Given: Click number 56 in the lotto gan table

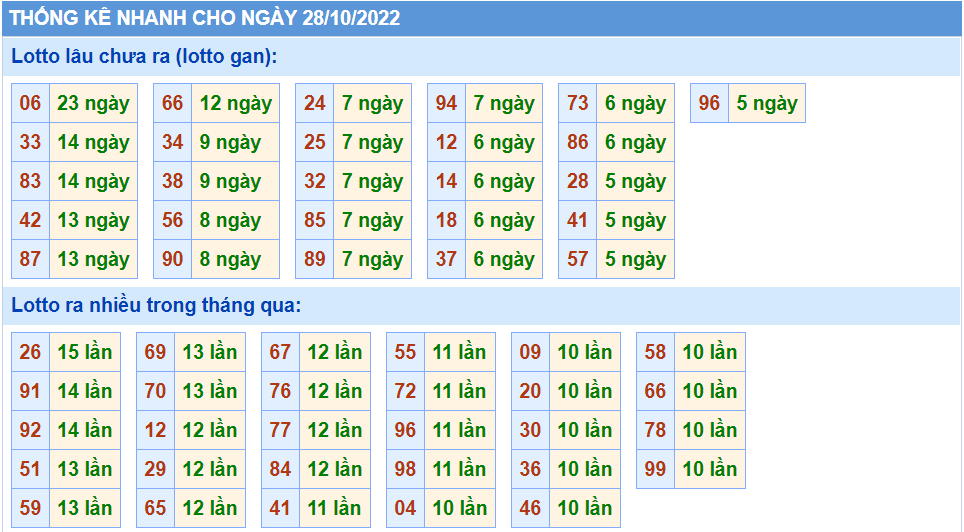Looking at the screenshot, I should [173, 220].
